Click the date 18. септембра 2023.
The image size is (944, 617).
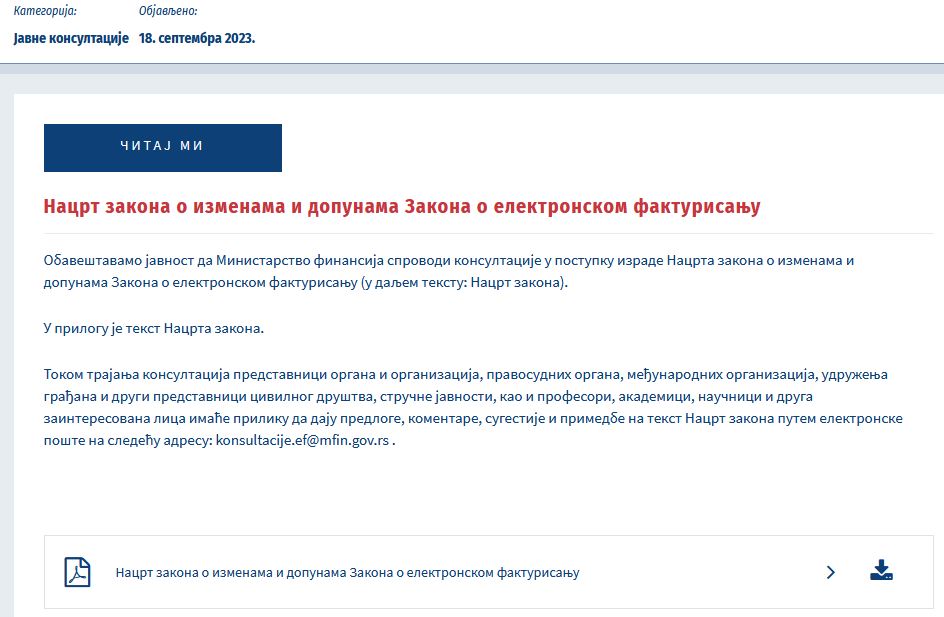pos(197,39)
